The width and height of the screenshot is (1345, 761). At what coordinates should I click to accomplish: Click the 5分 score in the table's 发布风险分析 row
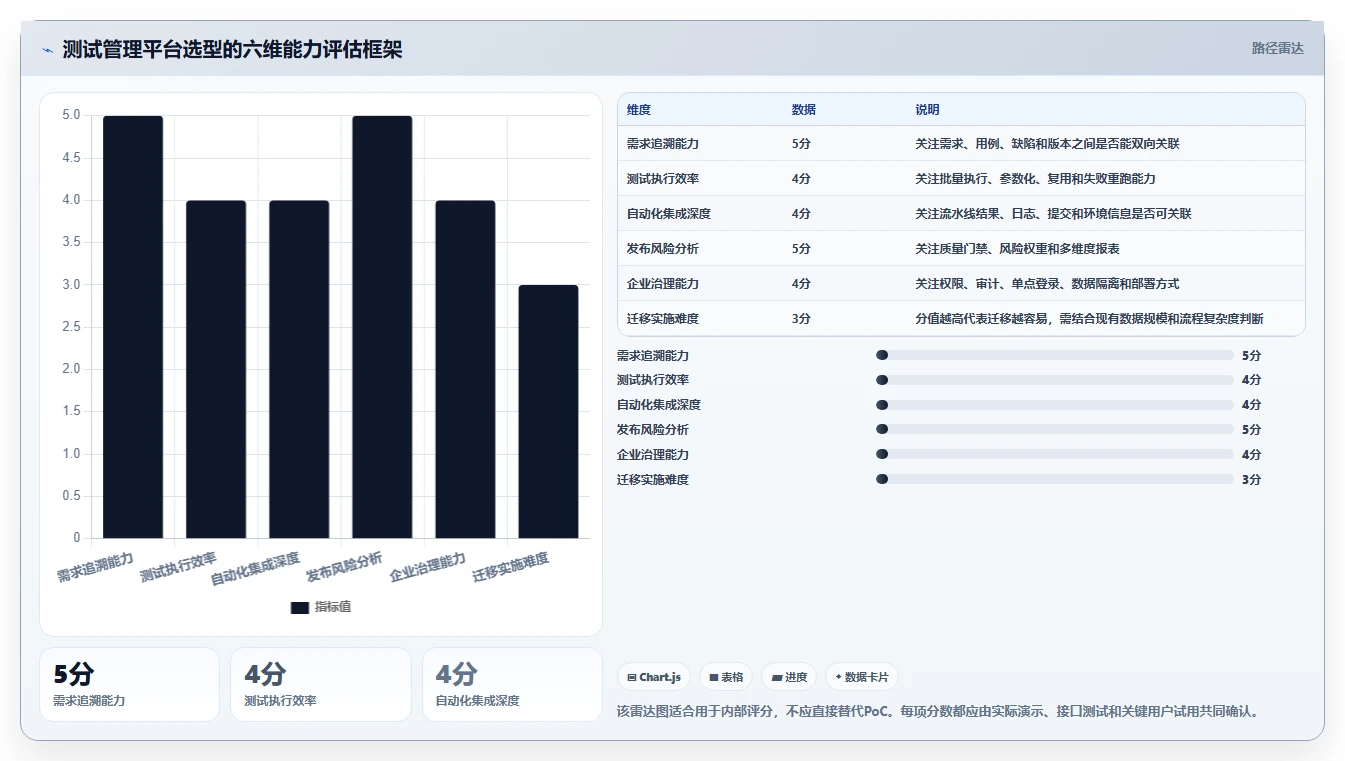[801, 249]
